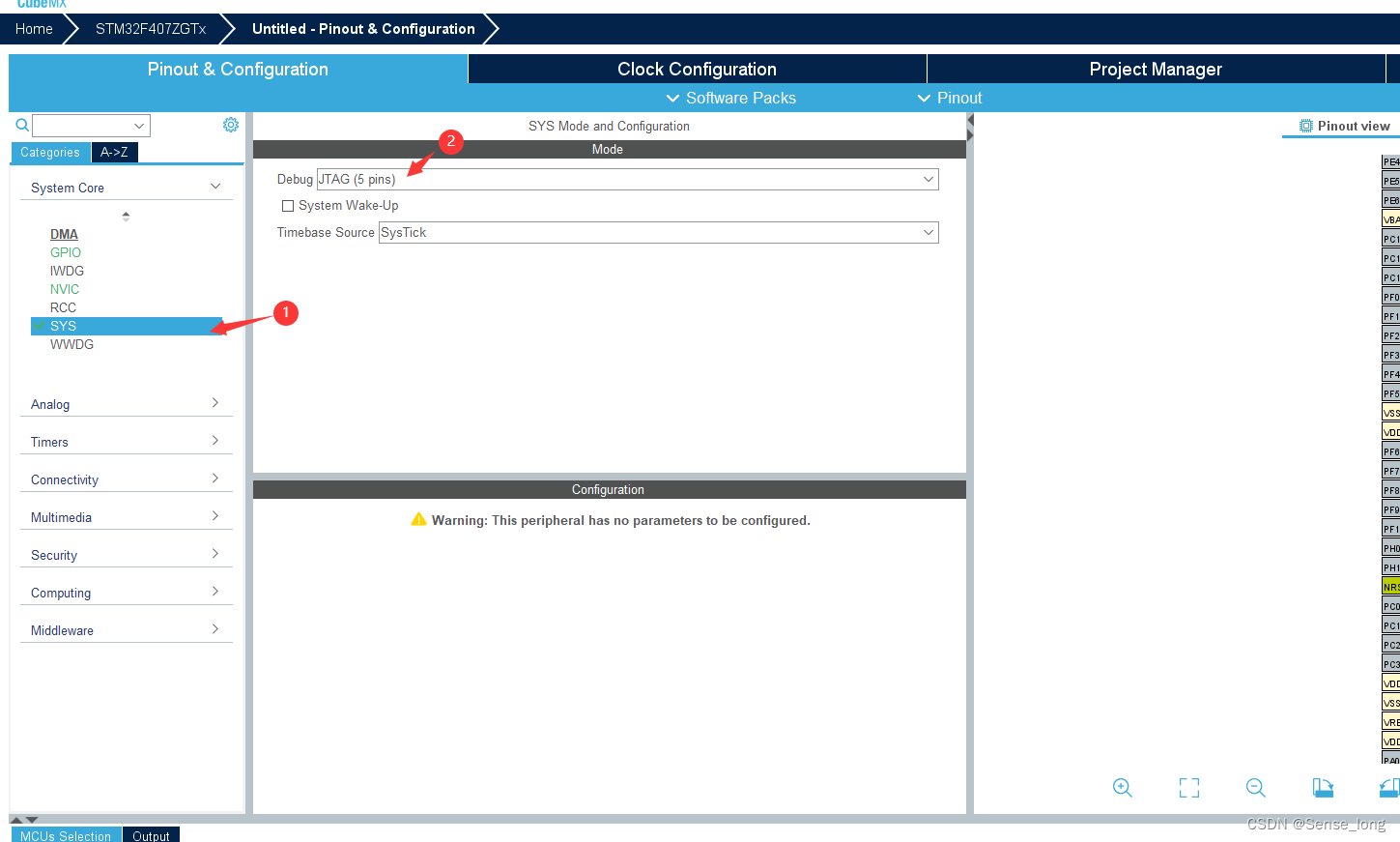This screenshot has height=842, width=1400.
Task: Open the peripheral search combo box
Action: click(91, 126)
